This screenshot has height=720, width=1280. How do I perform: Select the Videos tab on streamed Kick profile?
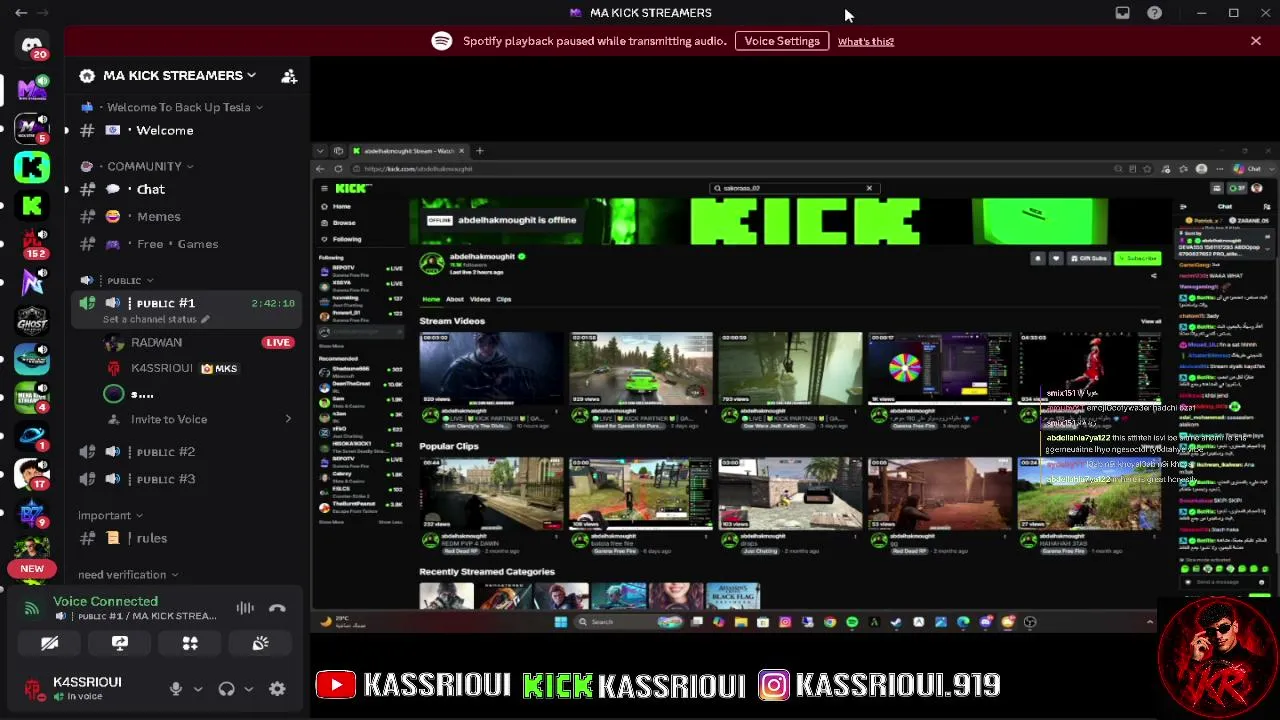(480, 299)
